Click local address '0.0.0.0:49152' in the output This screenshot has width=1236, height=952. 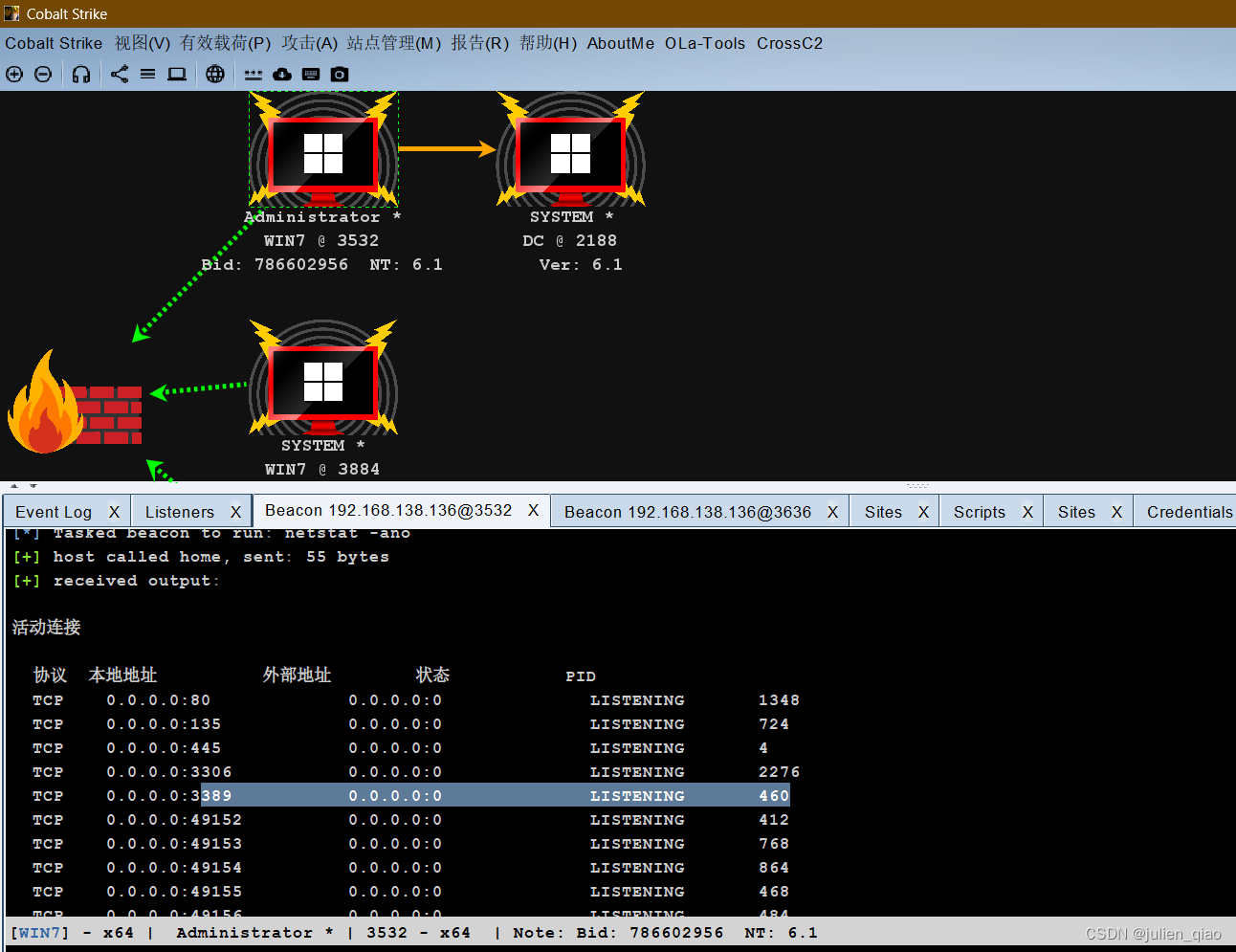coord(174,820)
